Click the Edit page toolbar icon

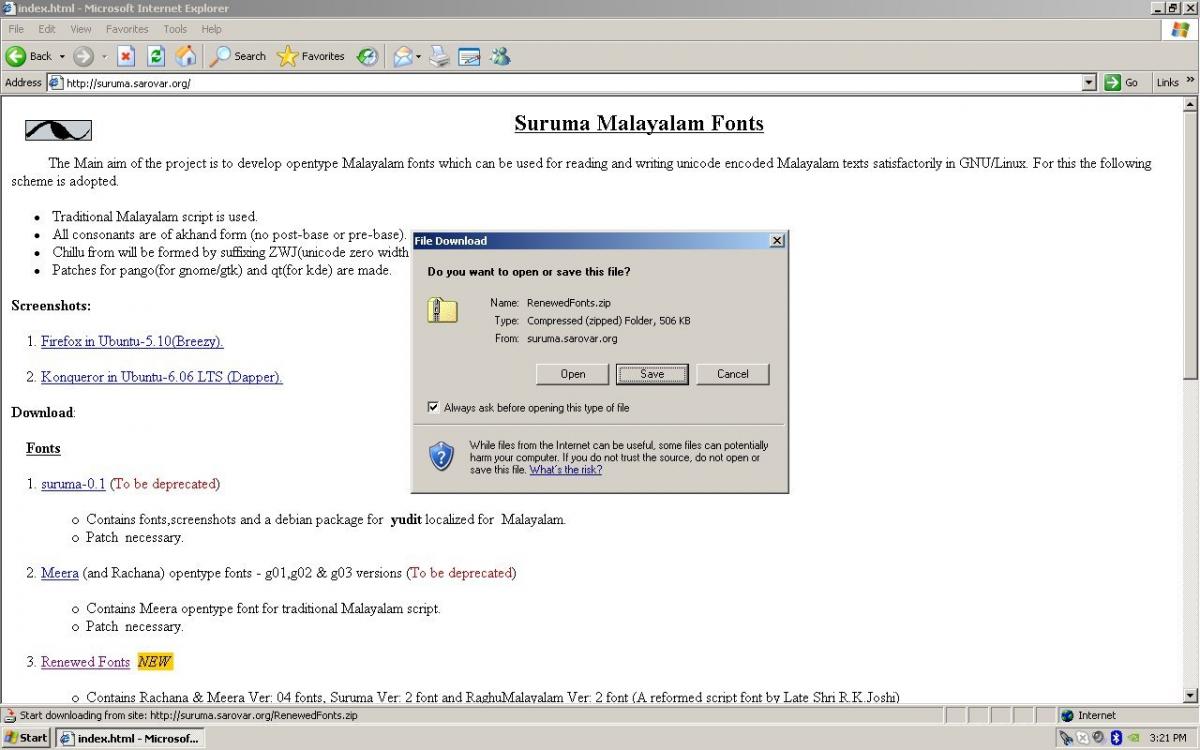click(x=470, y=56)
